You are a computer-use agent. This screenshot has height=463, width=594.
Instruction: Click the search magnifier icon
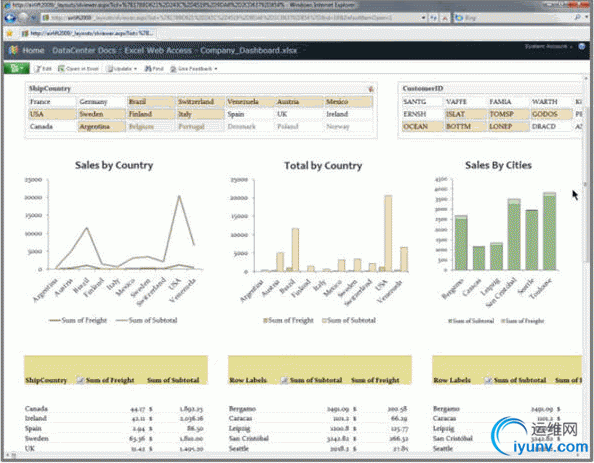pos(578,17)
